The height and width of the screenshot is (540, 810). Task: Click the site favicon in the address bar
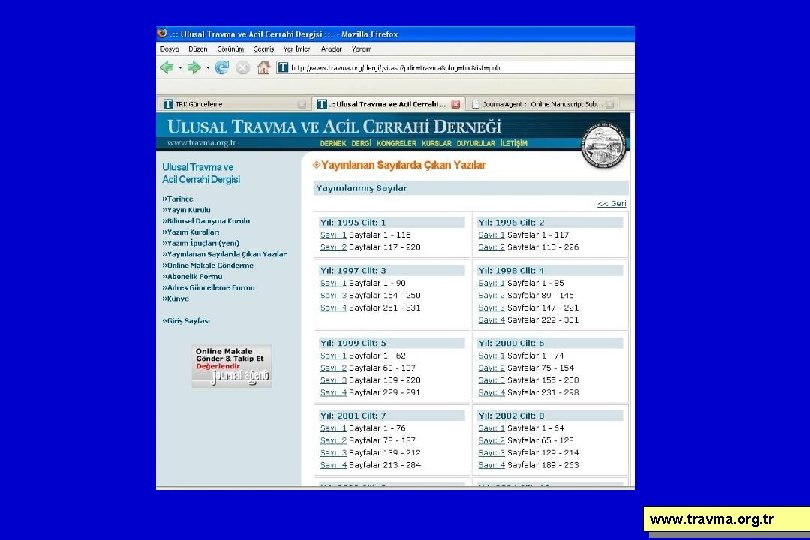[x=283, y=67]
